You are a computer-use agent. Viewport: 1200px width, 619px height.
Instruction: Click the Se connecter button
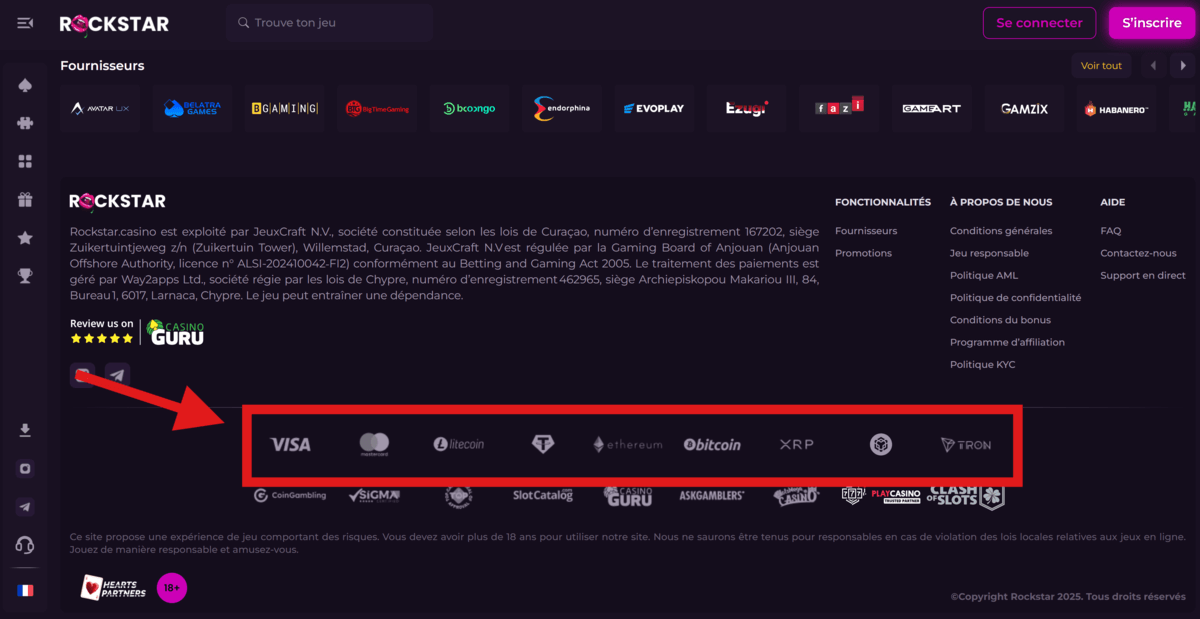point(1039,23)
